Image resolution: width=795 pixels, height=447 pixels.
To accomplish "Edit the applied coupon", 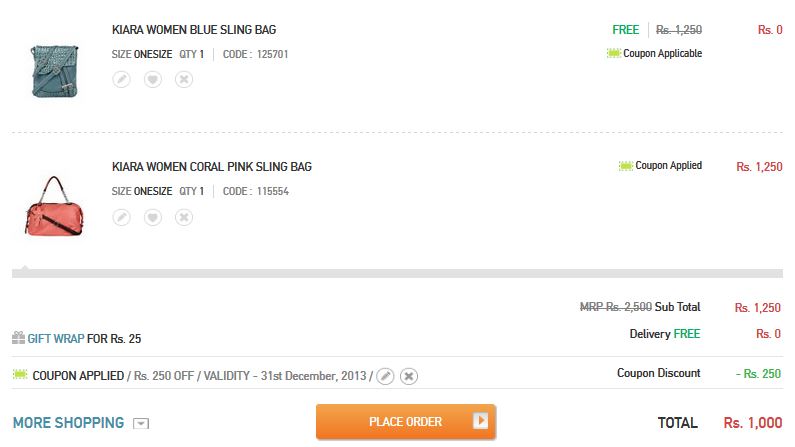I will [385, 376].
